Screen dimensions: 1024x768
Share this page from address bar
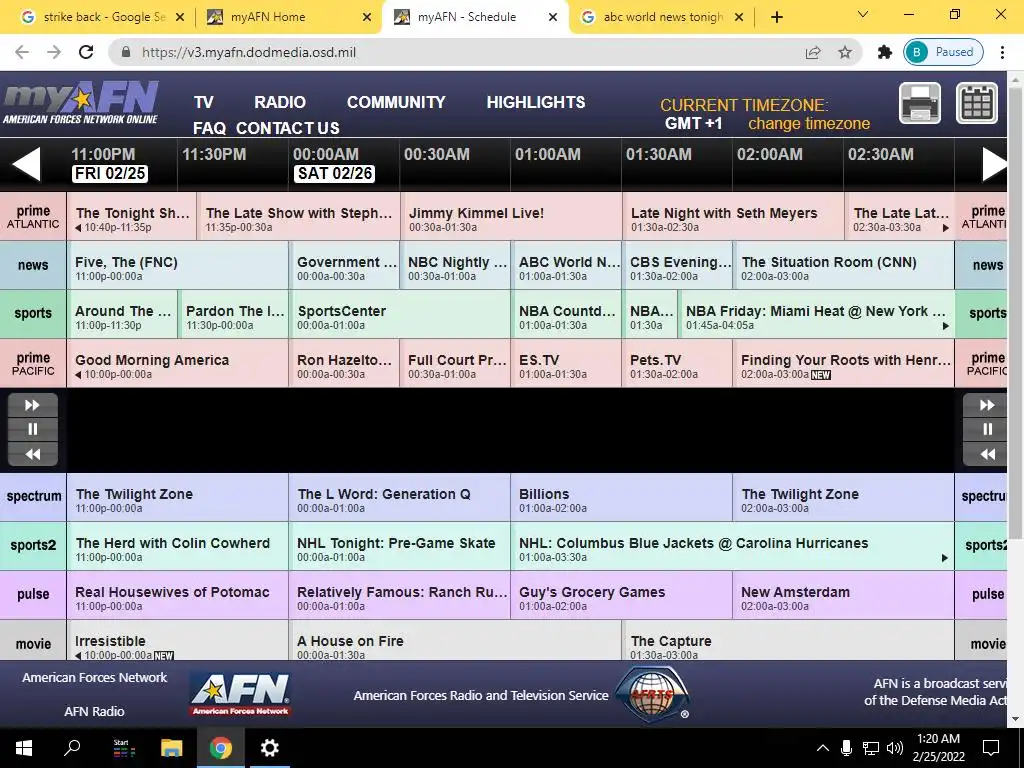coord(813,52)
